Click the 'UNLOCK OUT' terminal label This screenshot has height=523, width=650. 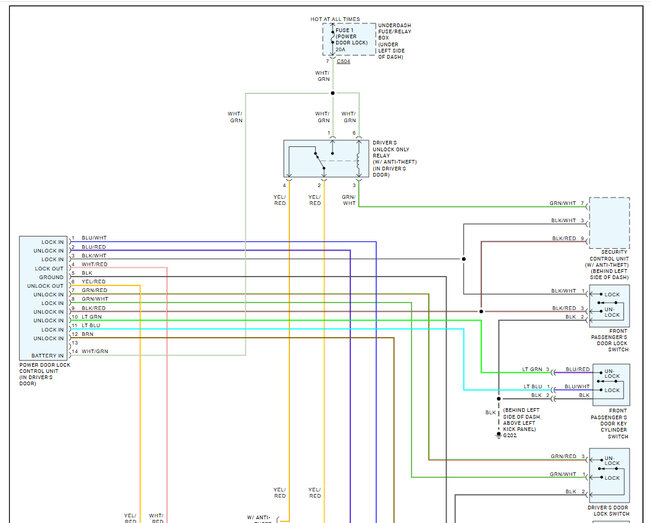[x=45, y=286]
